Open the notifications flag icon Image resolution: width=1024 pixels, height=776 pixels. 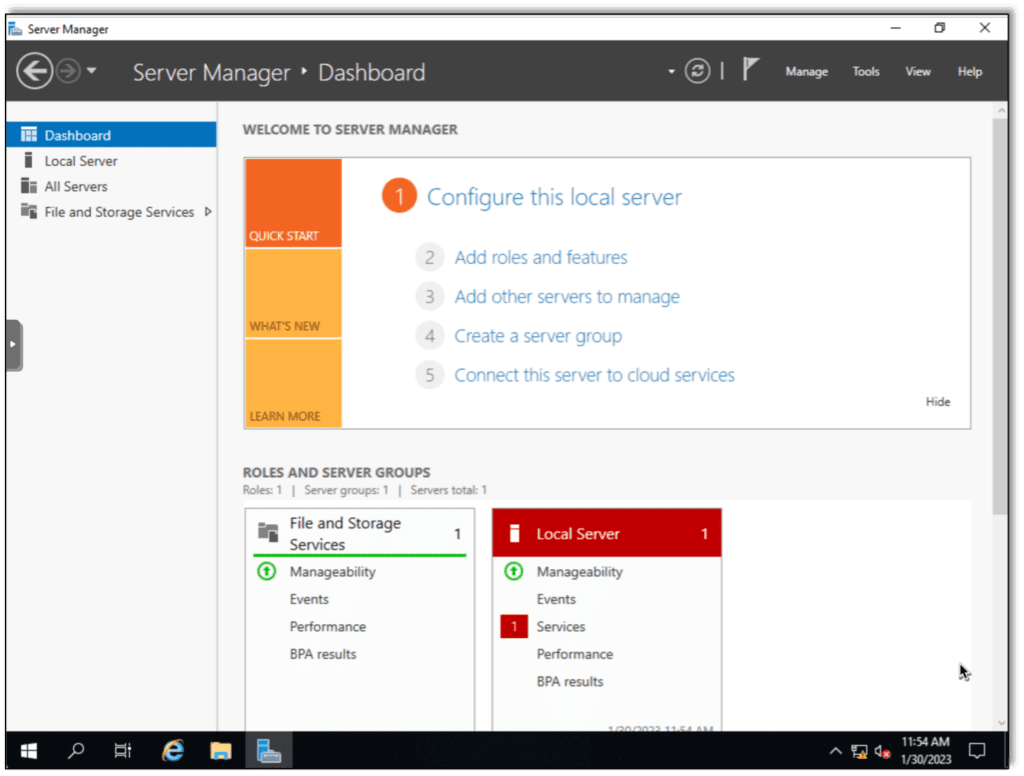point(750,71)
